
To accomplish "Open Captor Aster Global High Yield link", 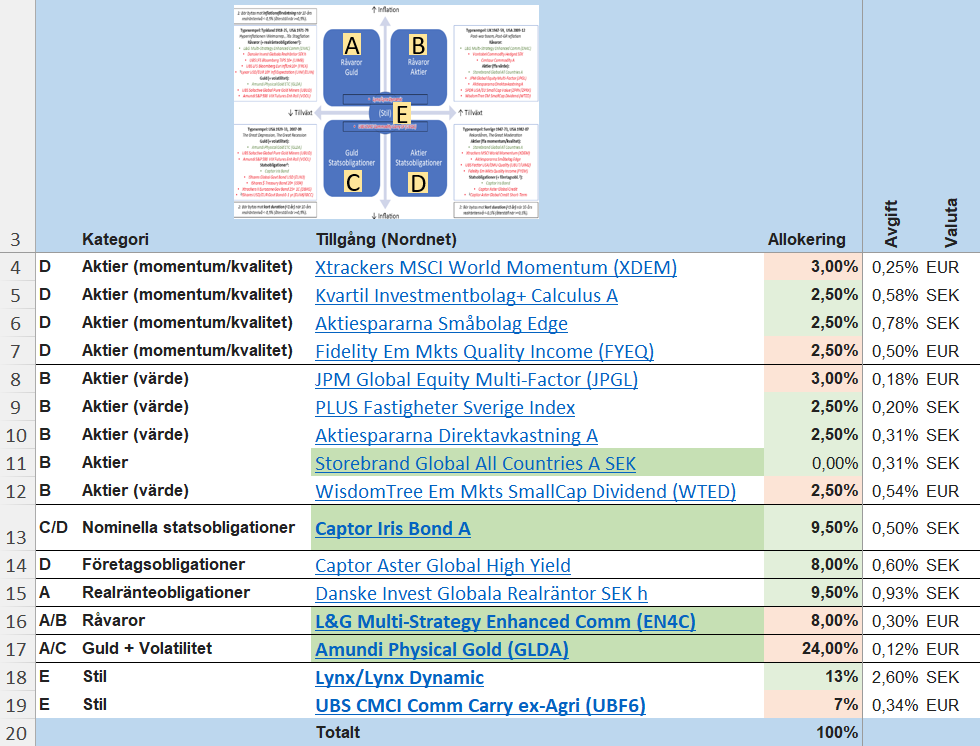I will [x=442, y=565].
